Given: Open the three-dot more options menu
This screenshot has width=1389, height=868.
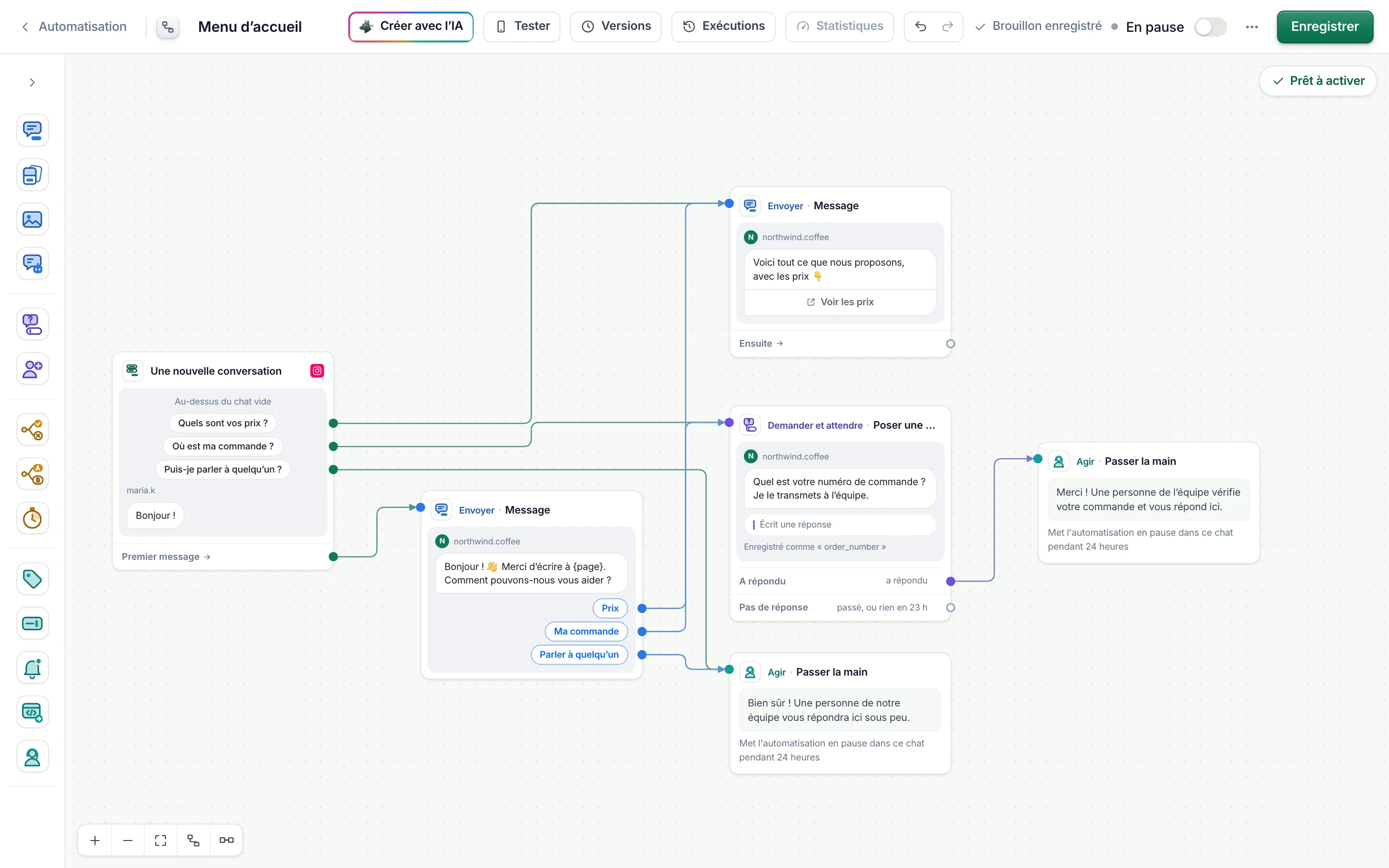Looking at the screenshot, I should click(x=1252, y=27).
